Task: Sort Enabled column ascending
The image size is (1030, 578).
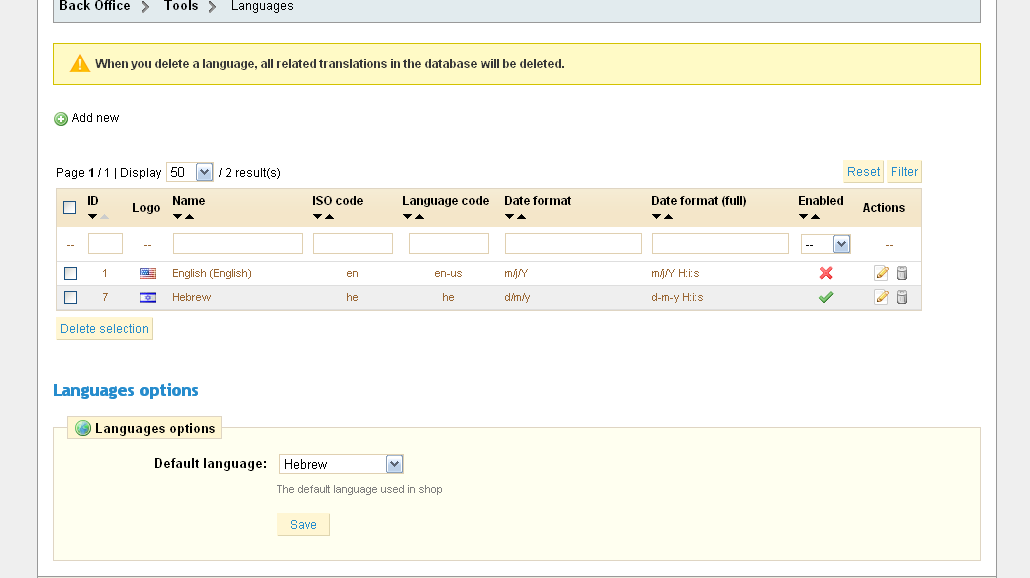Action: 815,217
